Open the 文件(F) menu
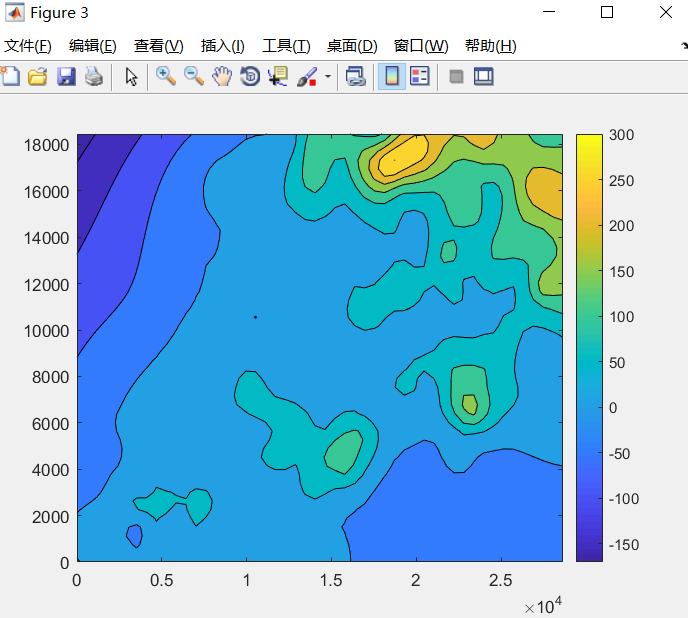This screenshot has width=688, height=618. point(28,46)
